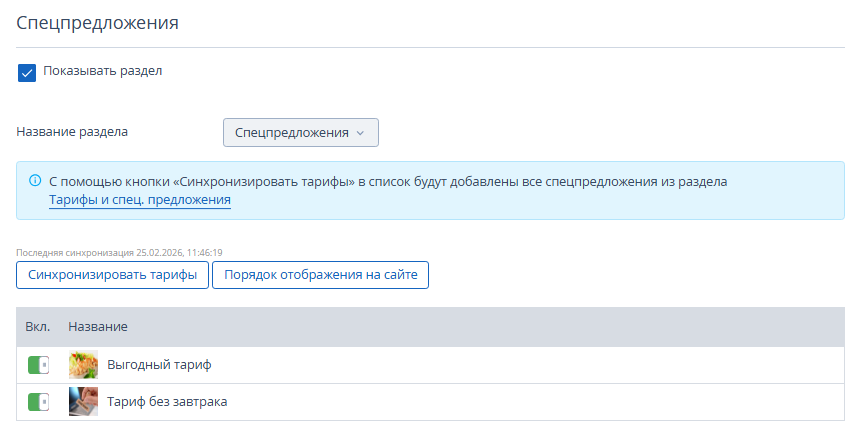862x448 pixels.
Task: Click the «Вкл.» column header
Action: pos(38,327)
